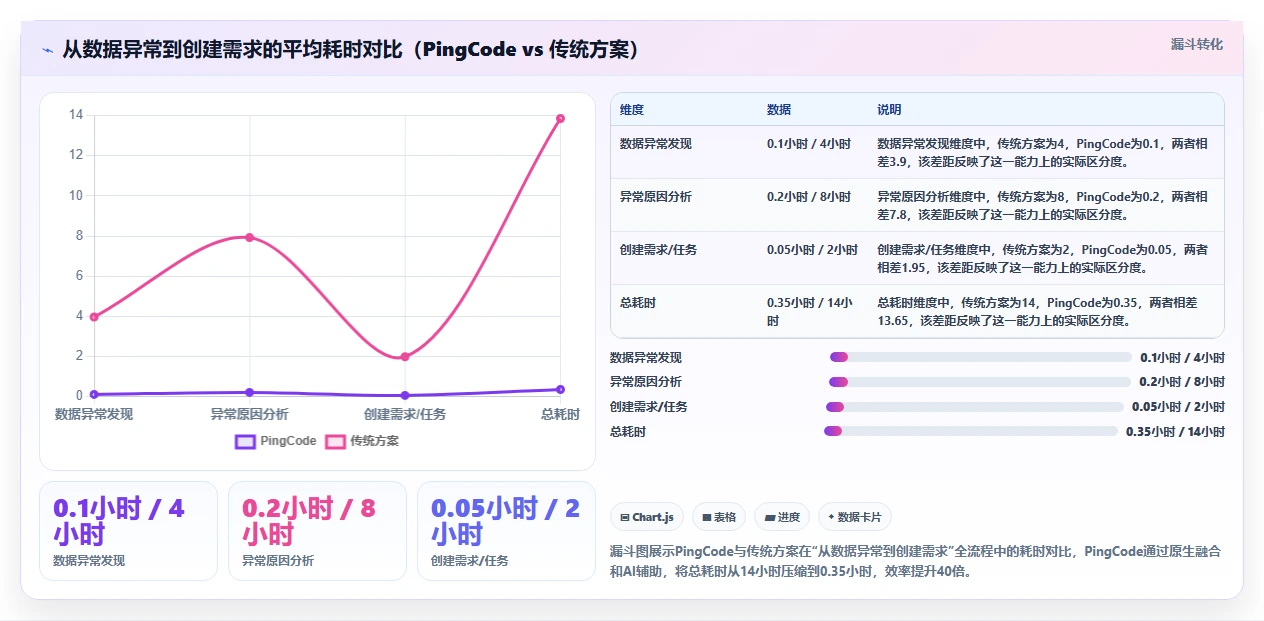1264x621 pixels.
Task: Select the 数据卡片 tag
Action: pyautogui.click(x=855, y=517)
